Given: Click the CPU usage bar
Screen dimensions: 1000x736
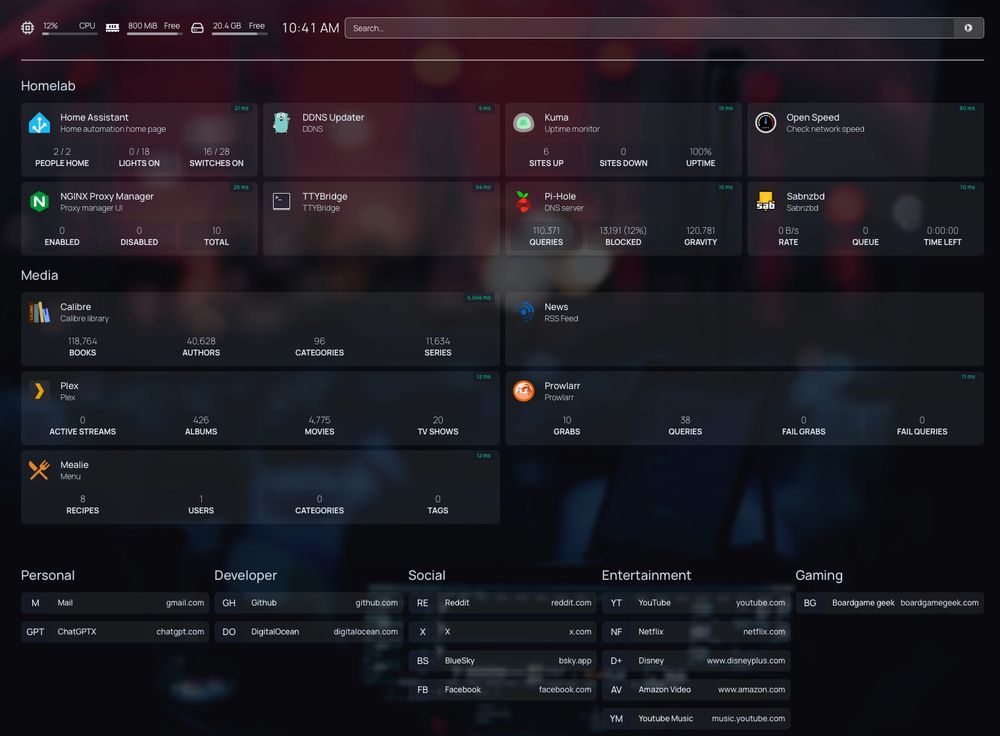Looking at the screenshot, I should 70,34.
